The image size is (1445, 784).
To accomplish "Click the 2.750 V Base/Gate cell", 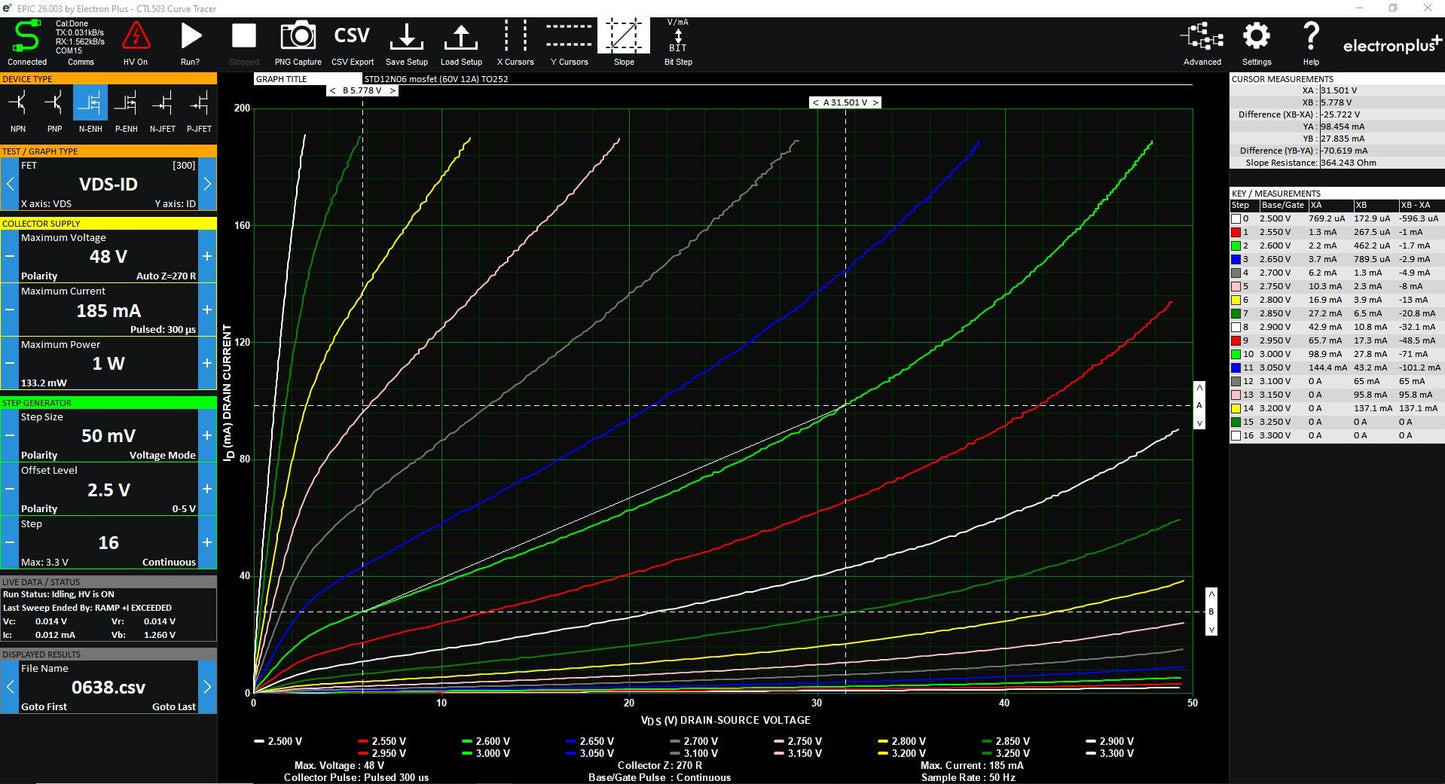I will pos(1276,286).
